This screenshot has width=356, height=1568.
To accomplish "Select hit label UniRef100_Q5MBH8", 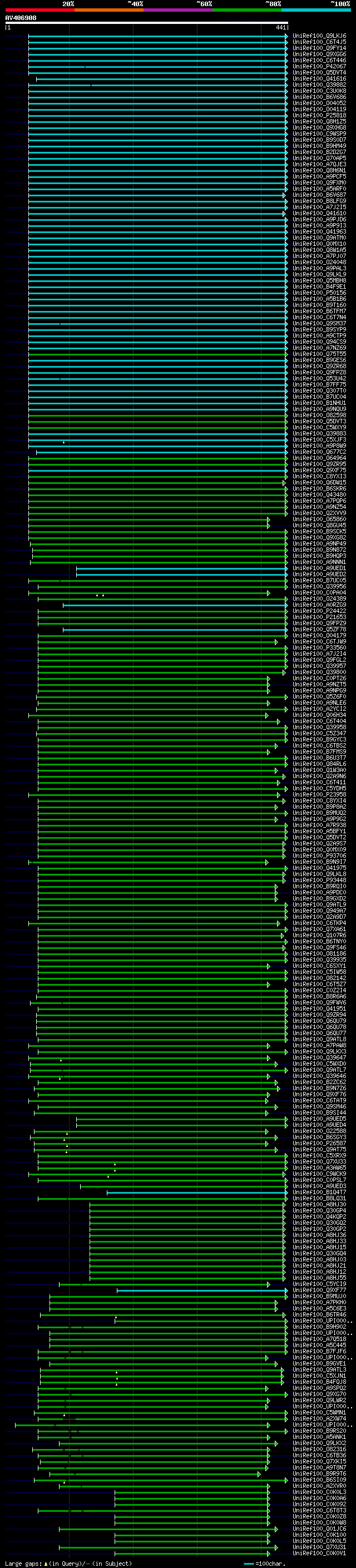I will (x=319, y=280).
